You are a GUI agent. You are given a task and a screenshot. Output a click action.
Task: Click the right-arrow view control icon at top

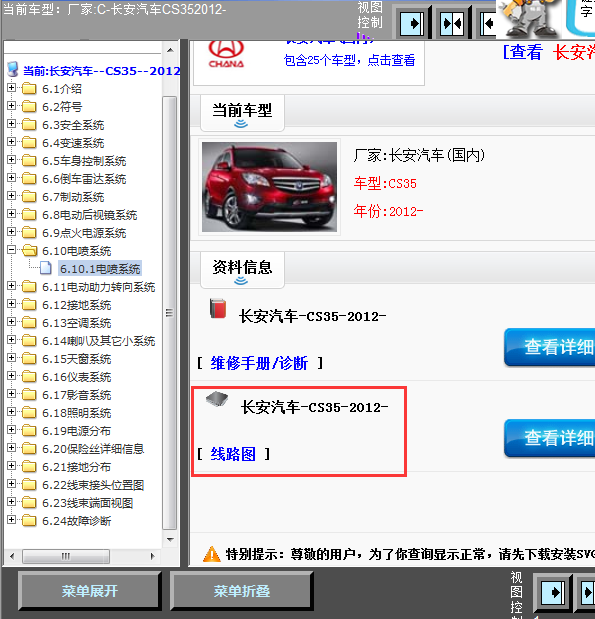(411, 24)
